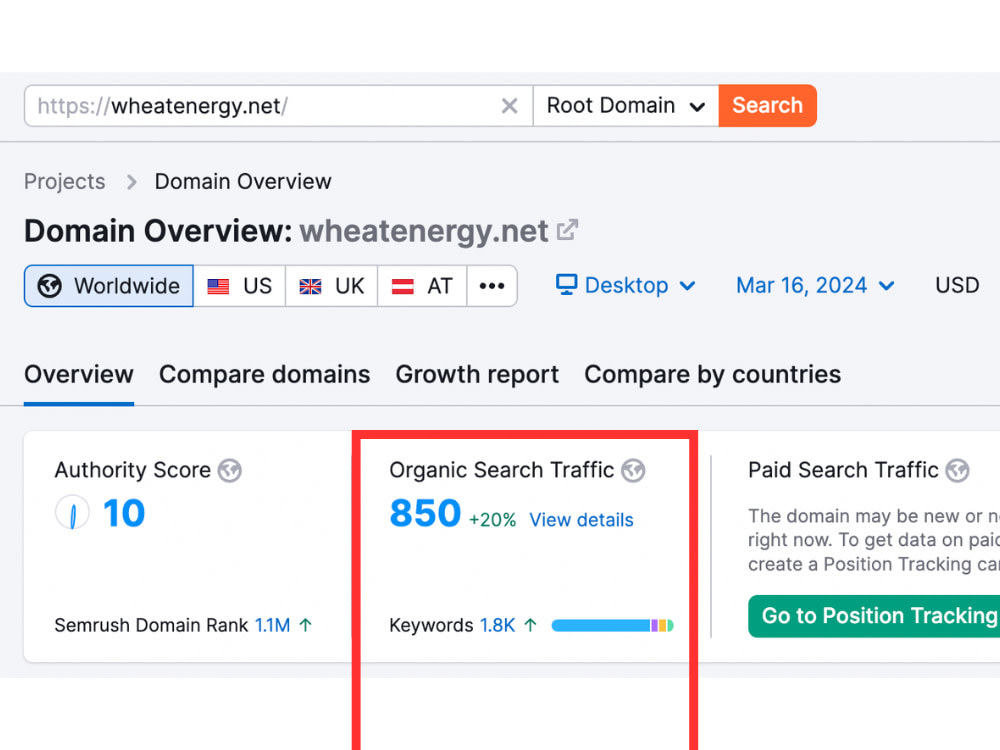The height and width of the screenshot is (750, 1000).
Task: Open more countries ellipsis menu
Action: 492,286
